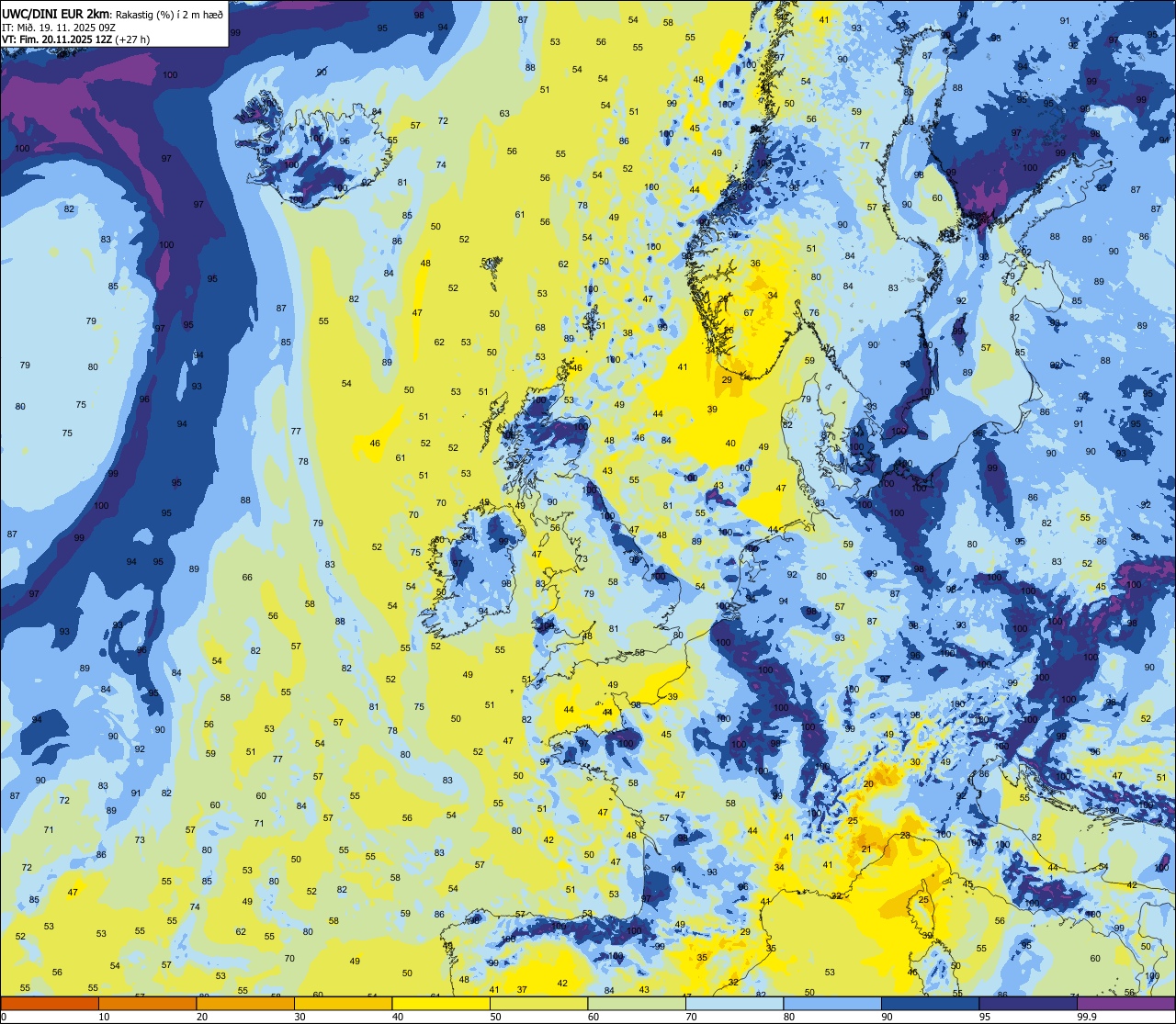Click the valid time "VT: Fim. 20.11.2025 12Z"
The image size is (1176, 1024).
[x=56, y=39]
